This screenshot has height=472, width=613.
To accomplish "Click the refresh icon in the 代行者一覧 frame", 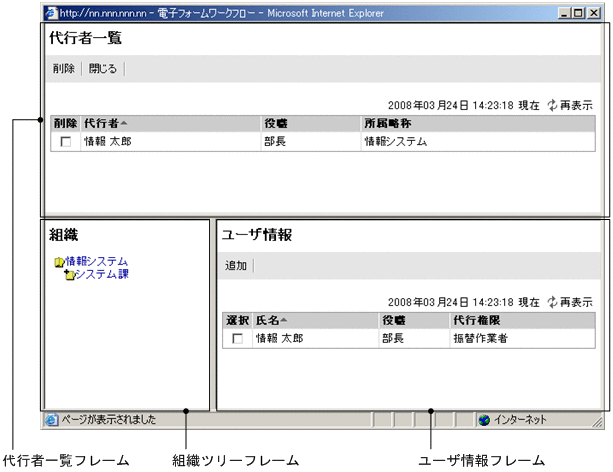I will 552,104.
